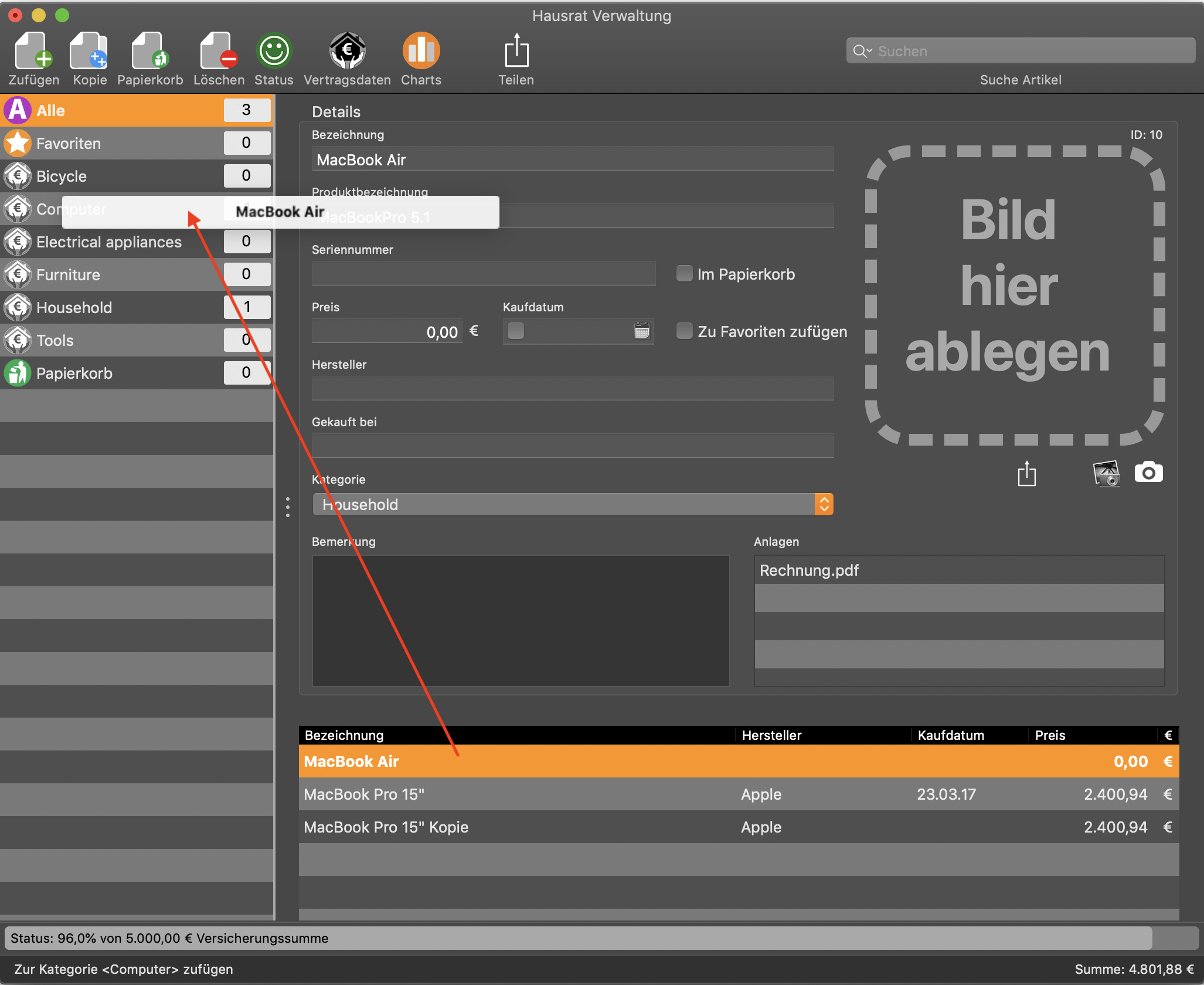Click the Hersteller input field
This screenshot has width=1204, height=985.
pyautogui.click(x=573, y=389)
